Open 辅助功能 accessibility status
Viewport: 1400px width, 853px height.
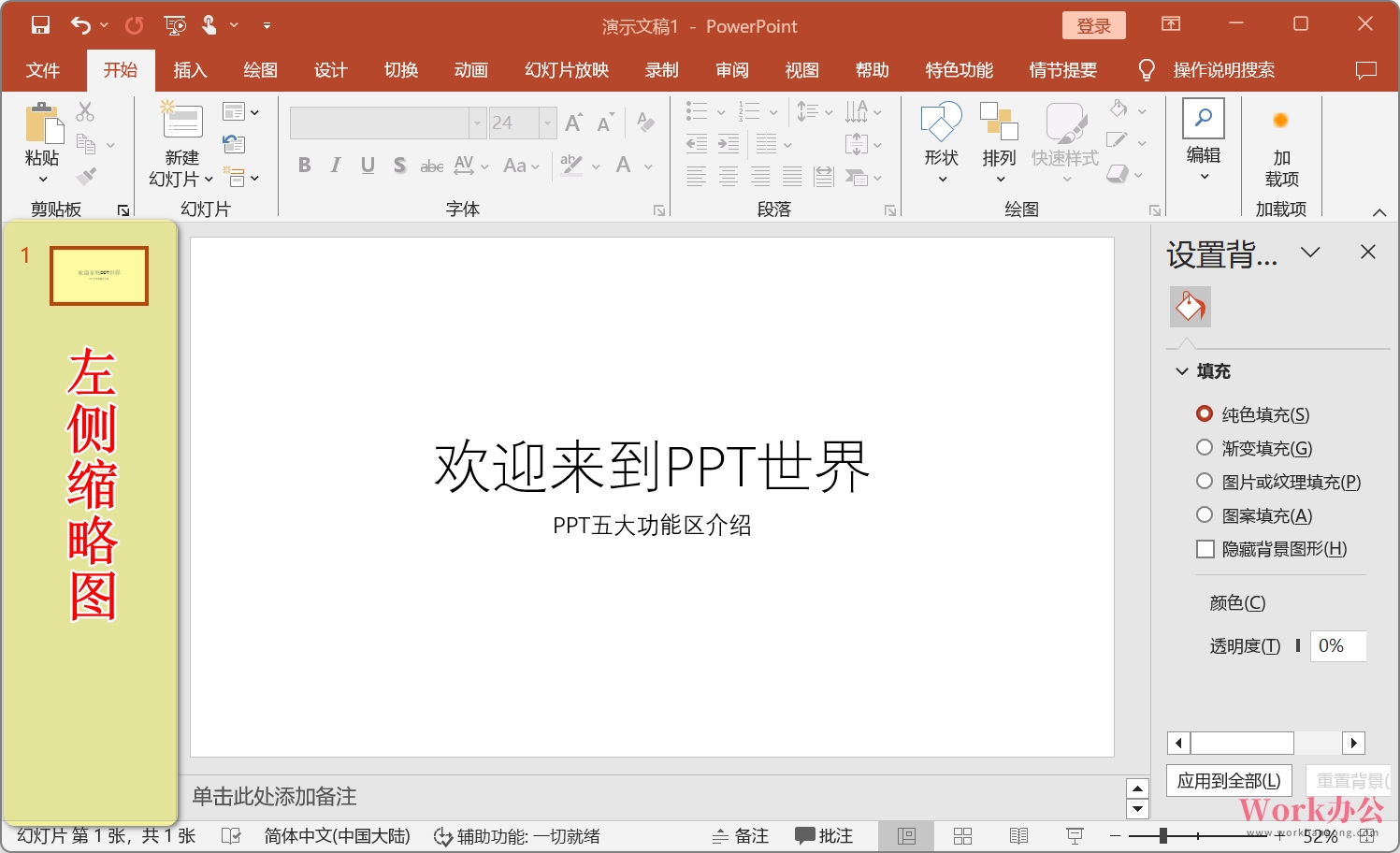pos(517,836)
